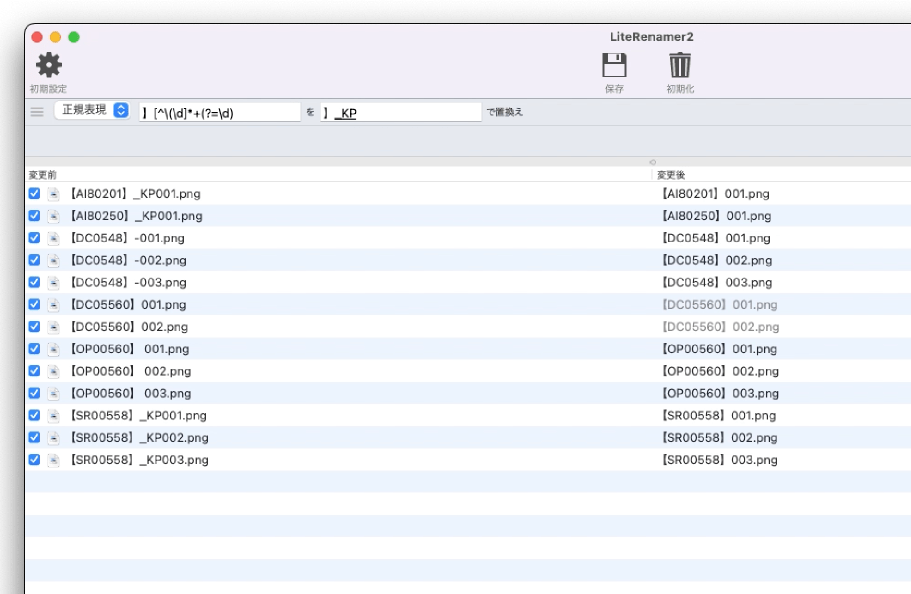Open the 初期設定 gear settings icon
This screenshot has width=911, height=594.
tap(48, 66)
